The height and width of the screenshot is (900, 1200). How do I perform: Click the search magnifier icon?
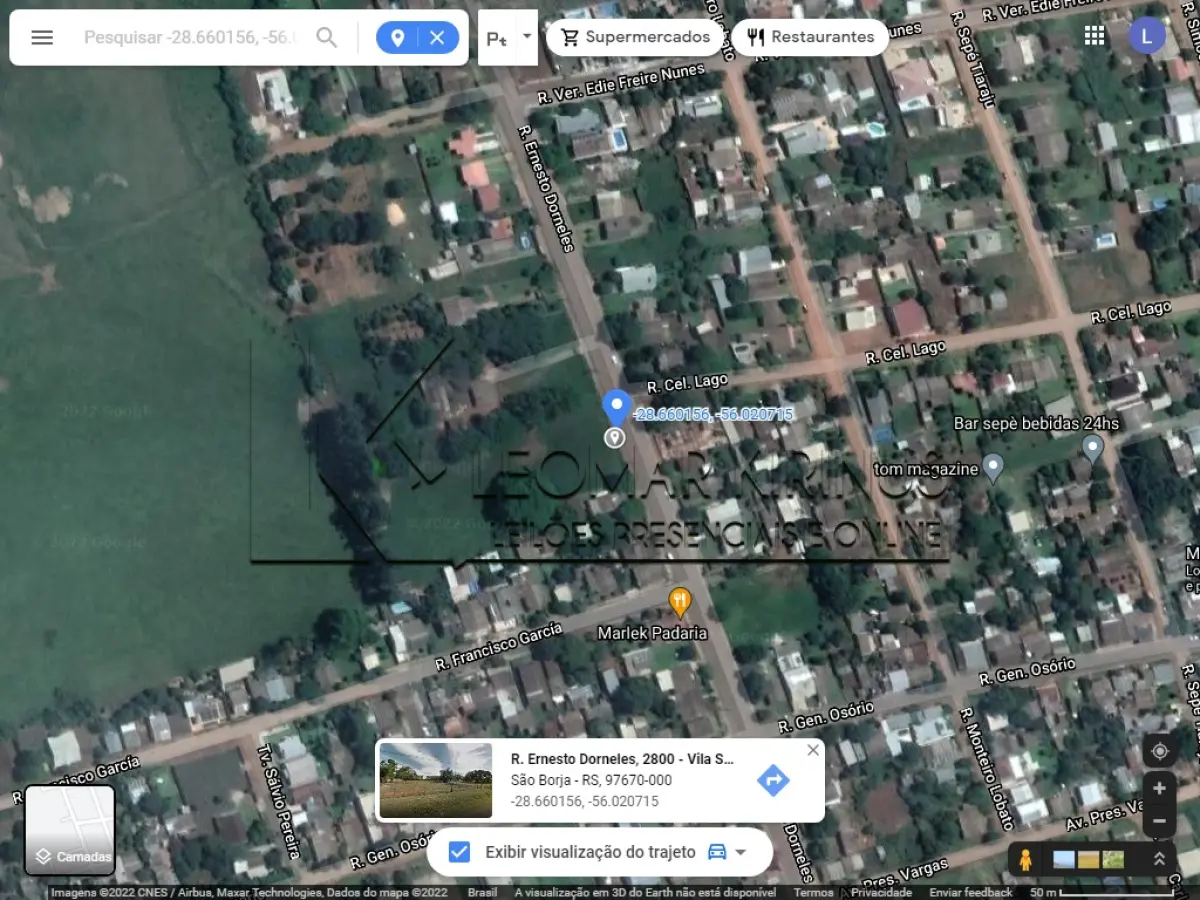(x=327, y=37)
